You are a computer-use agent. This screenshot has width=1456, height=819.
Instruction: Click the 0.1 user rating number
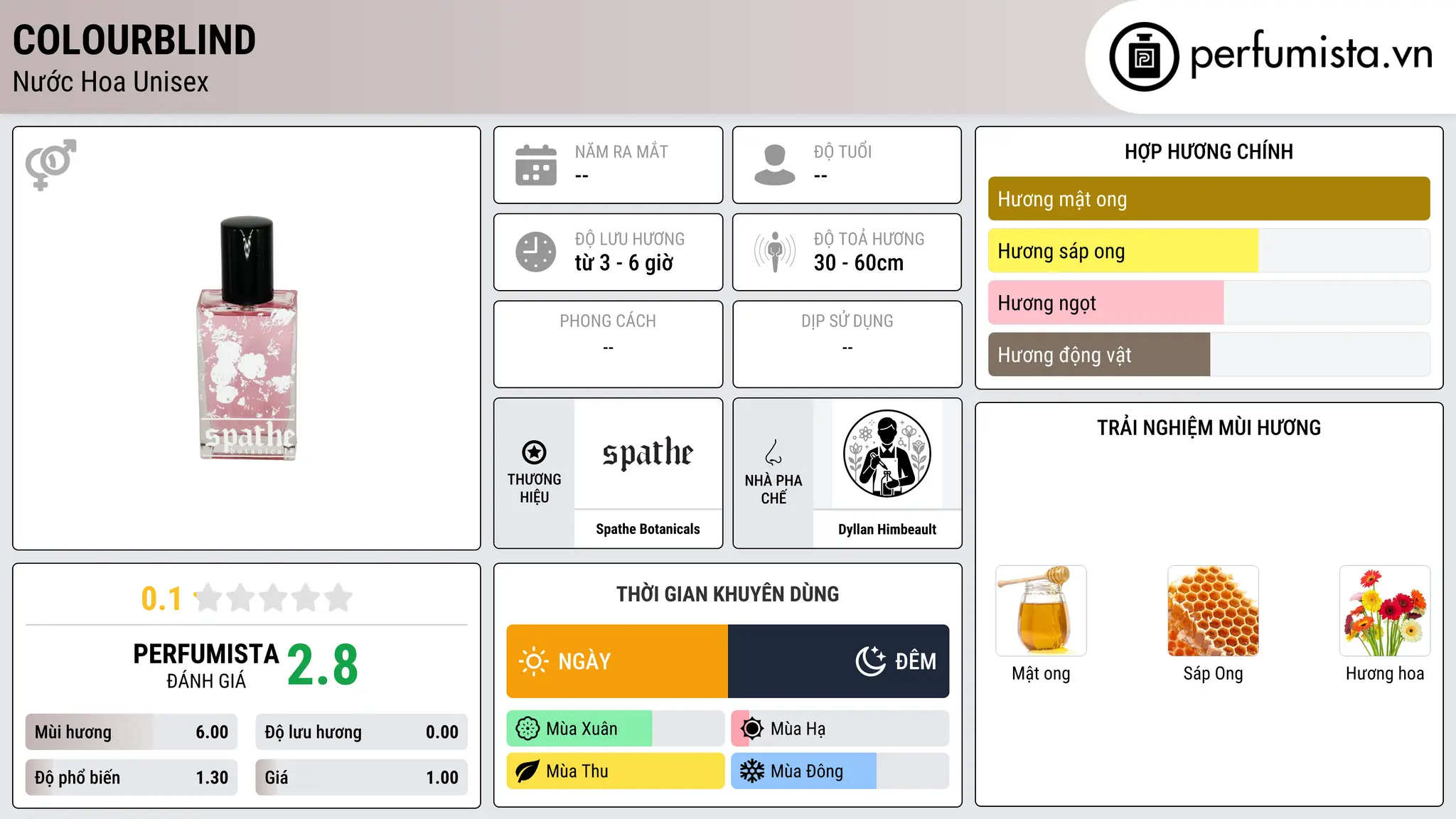161,599
